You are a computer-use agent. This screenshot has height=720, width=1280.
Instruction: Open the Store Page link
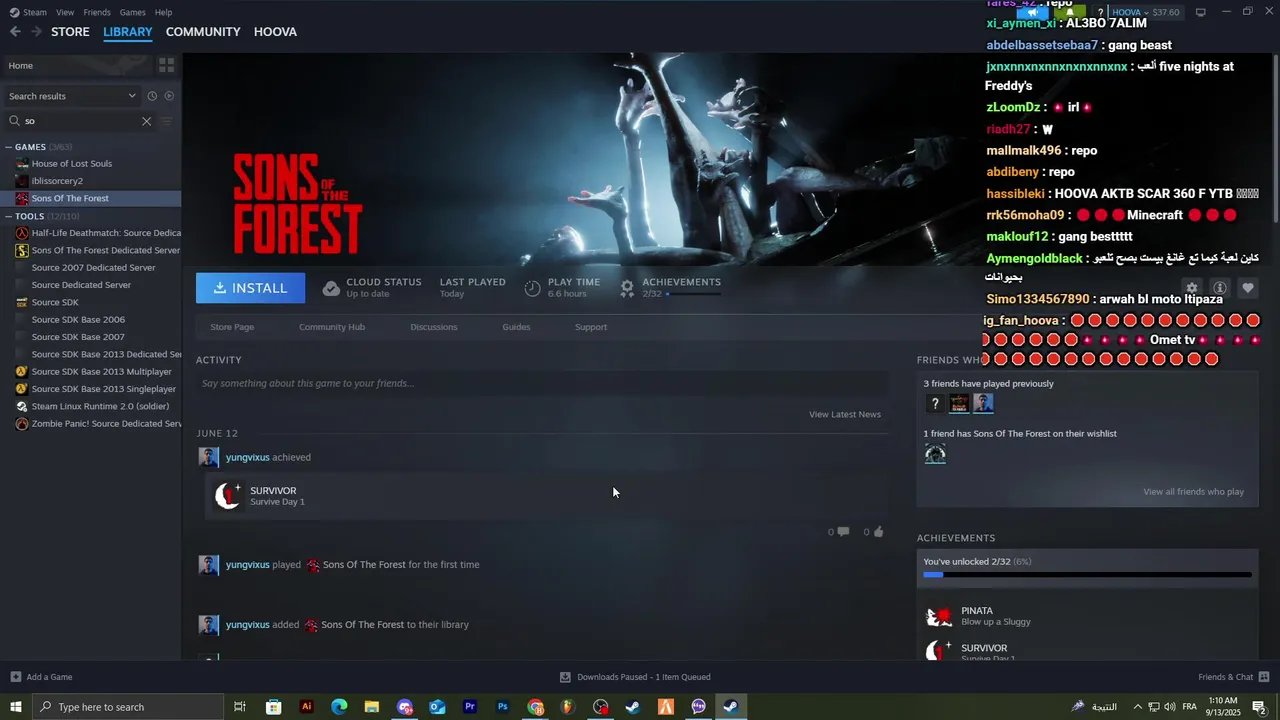tap(232, 327)
